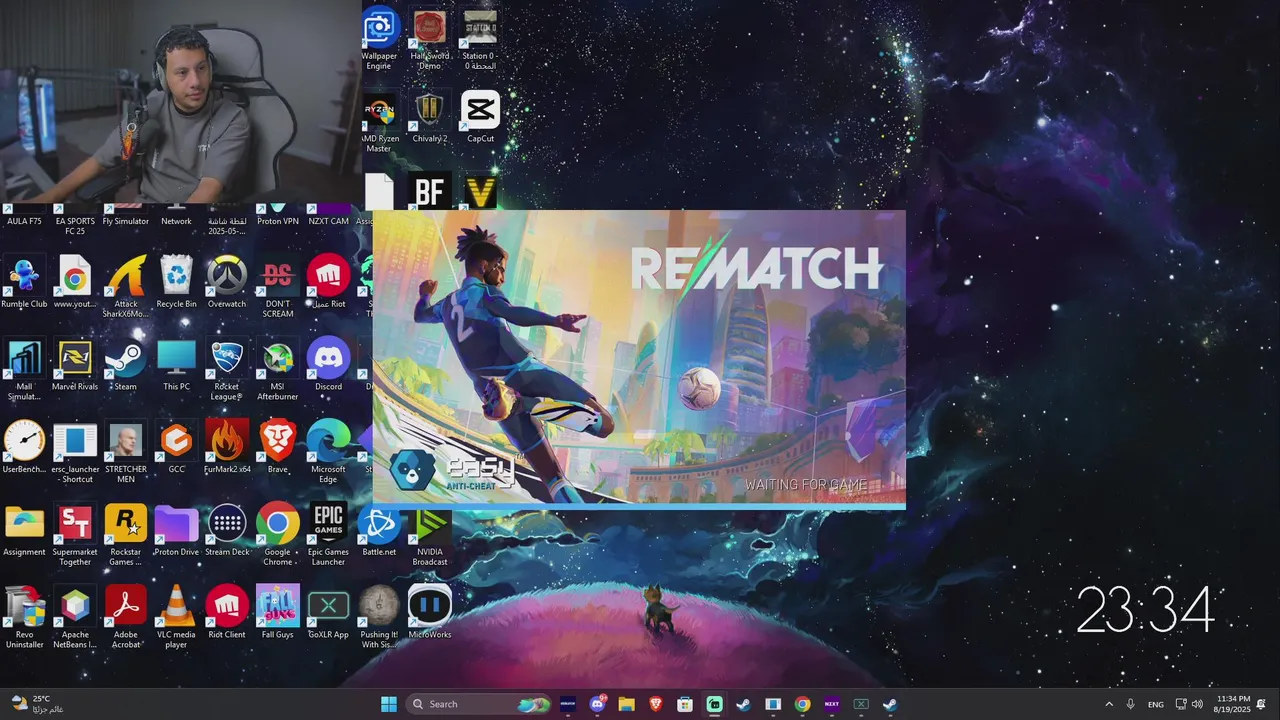Open Epic Games Launcher shortcut
1280x720 pixels.
pyautogui.click(x=328, y=536)
